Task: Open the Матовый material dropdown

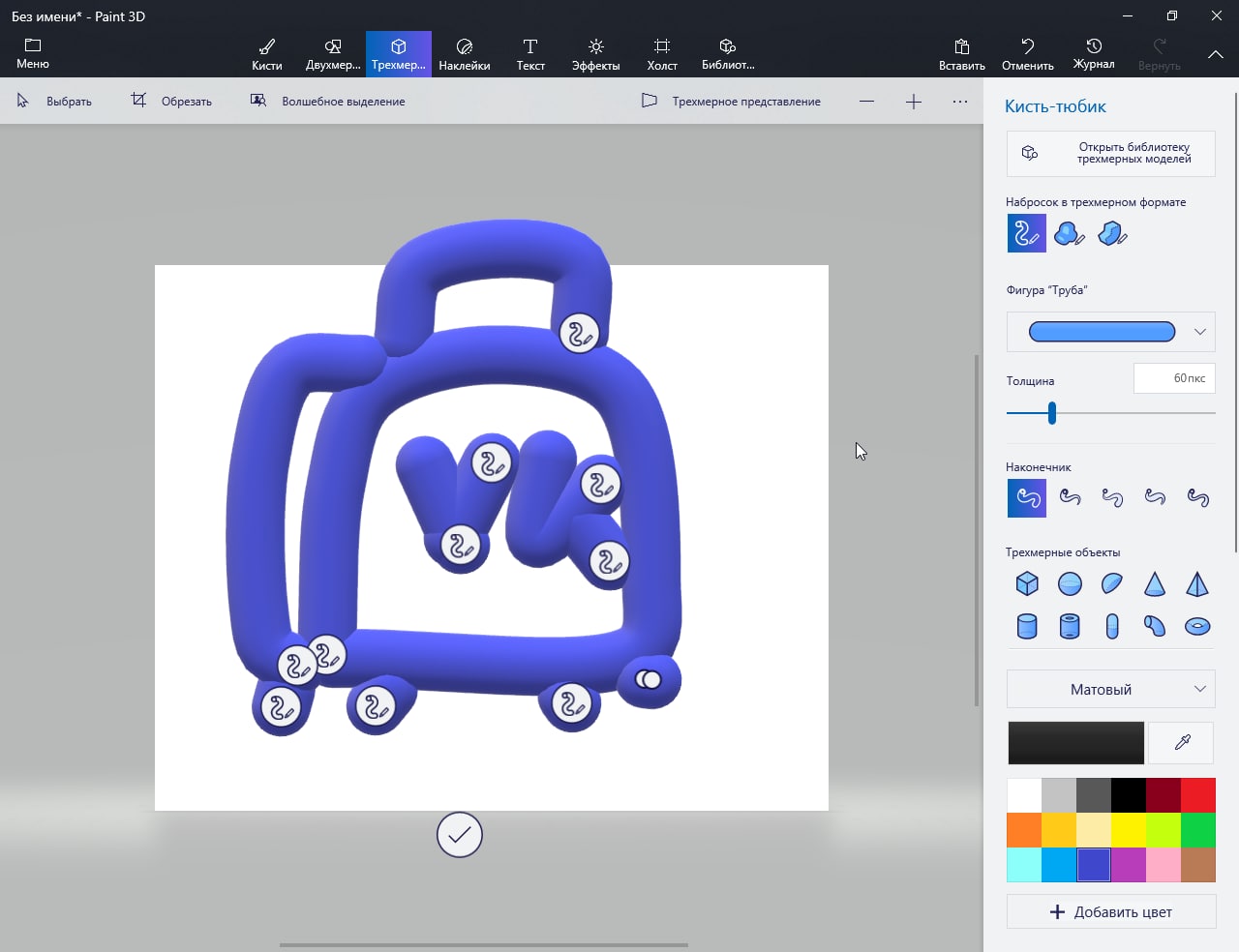Action: click(x=1110, y=689)
